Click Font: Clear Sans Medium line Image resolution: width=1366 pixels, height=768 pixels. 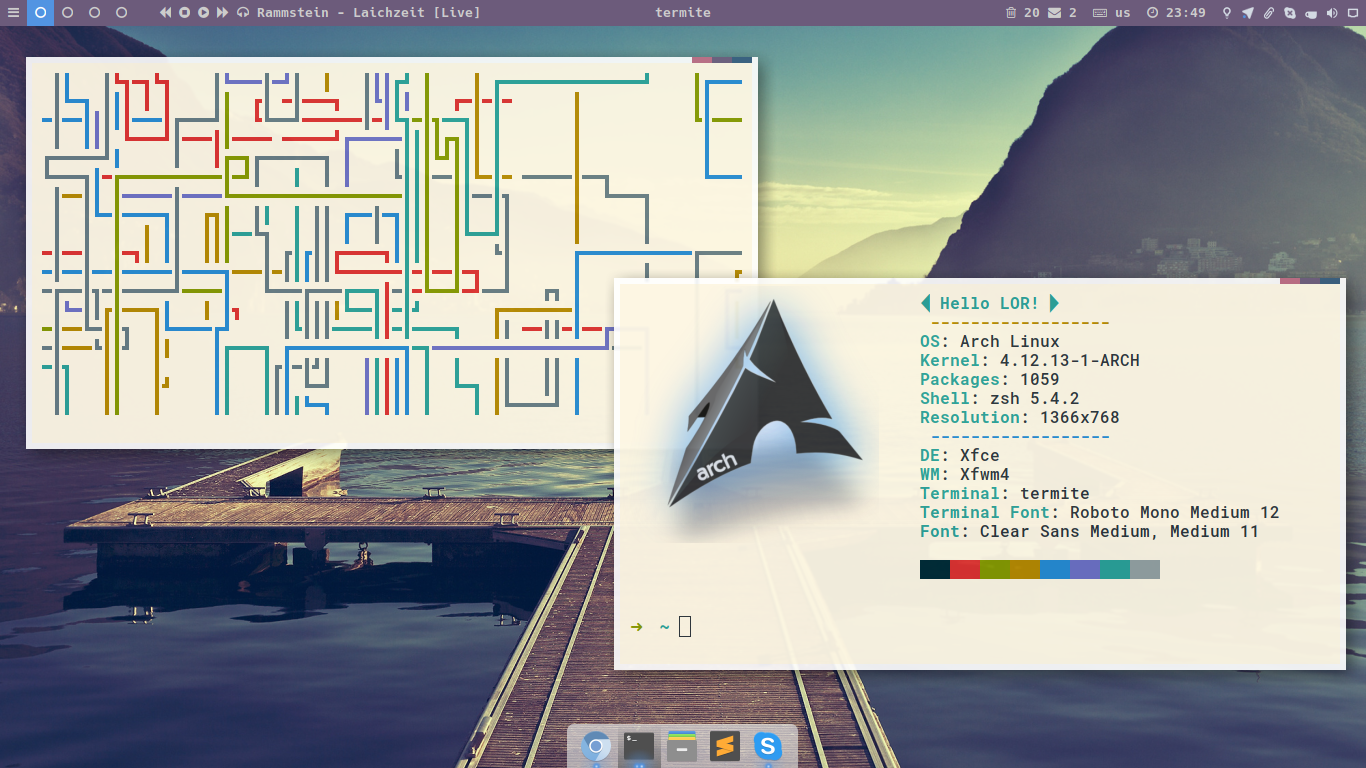pyautogui.click(x=1089, y=532)
